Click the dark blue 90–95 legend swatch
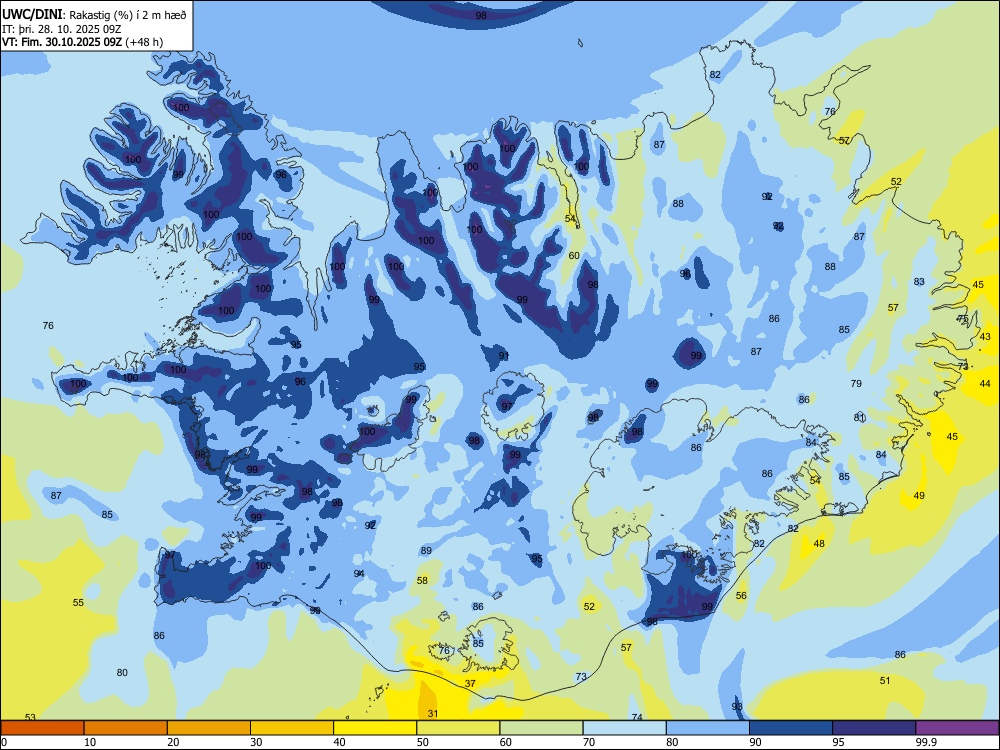Viewport: 1000px width, 750px height. 791,728
